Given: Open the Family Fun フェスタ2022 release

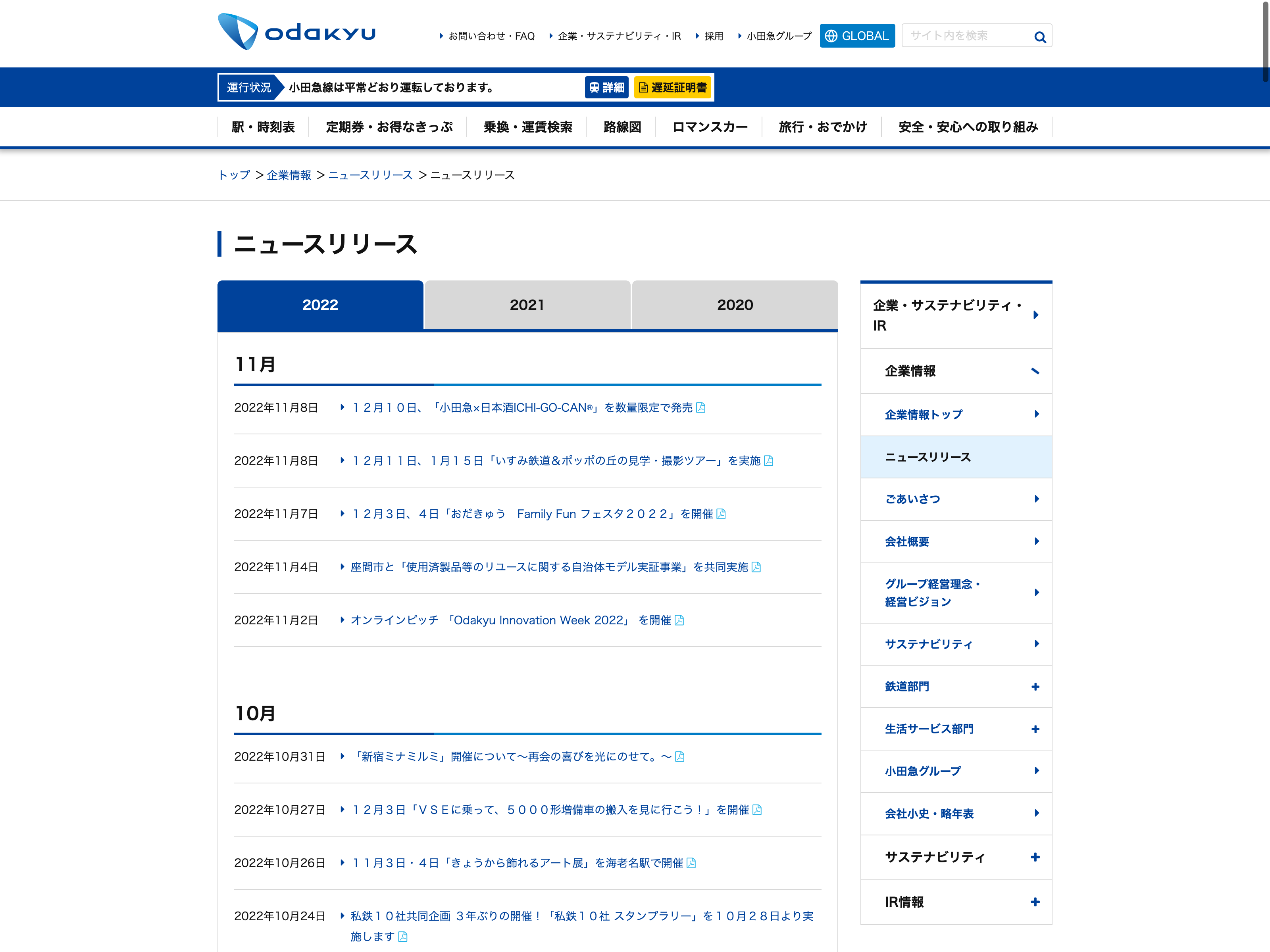Looking at the screenshot, I should tap(532, 514).
